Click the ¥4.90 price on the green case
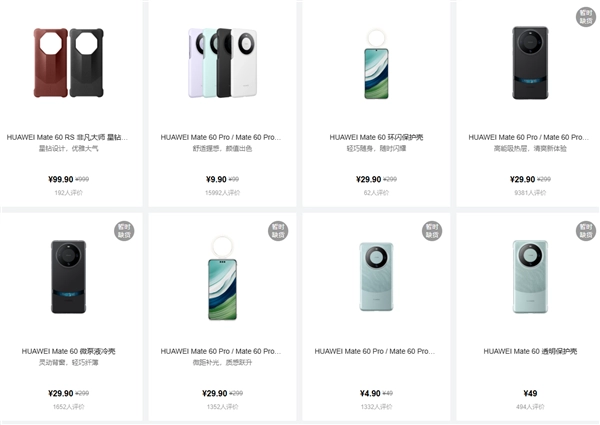The width and height of the screenshot is (600, 425). click(369, 394)
